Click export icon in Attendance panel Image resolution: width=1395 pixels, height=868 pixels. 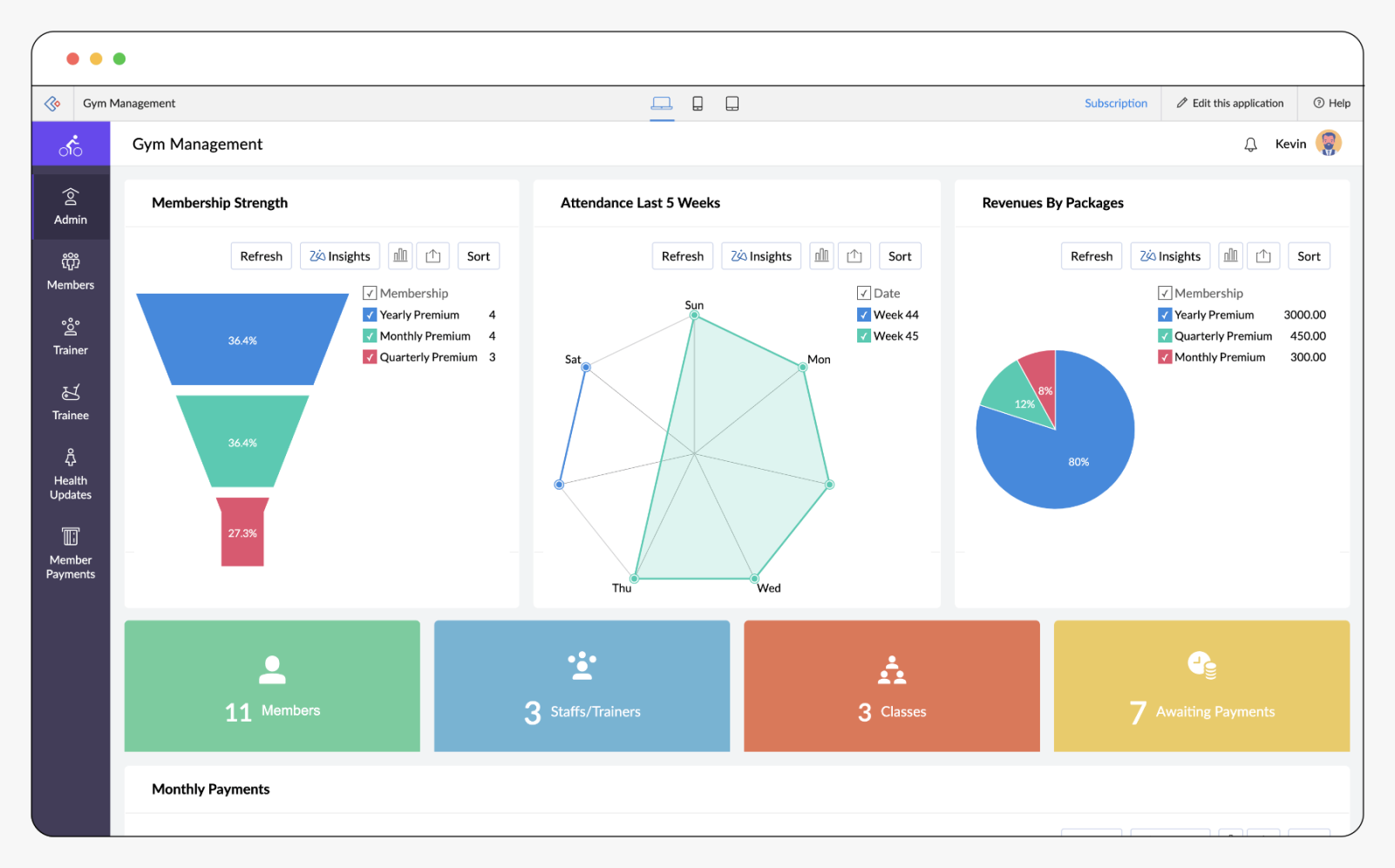pos(854,256)
